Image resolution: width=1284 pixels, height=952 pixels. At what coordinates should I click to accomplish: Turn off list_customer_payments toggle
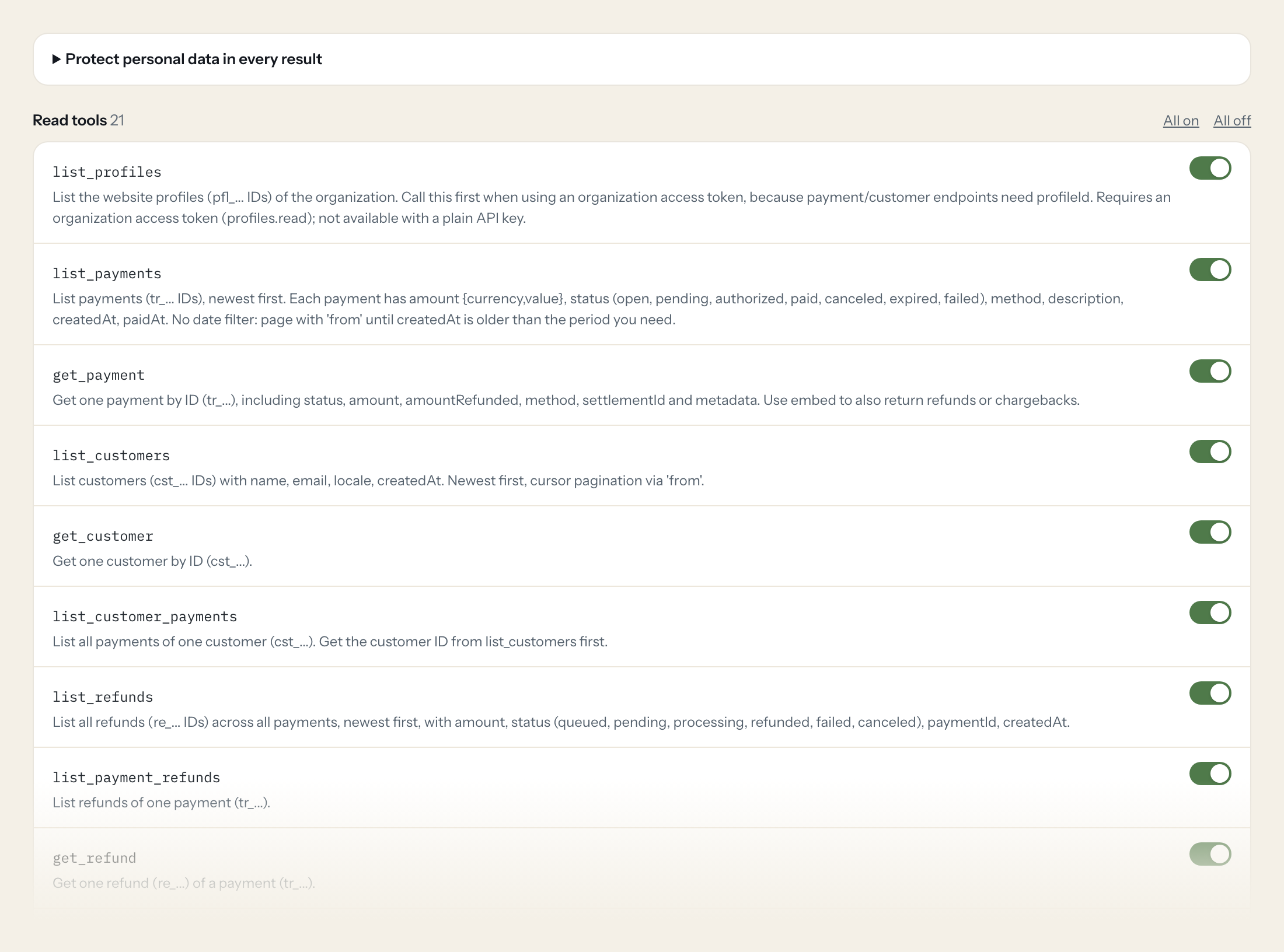1210,612
